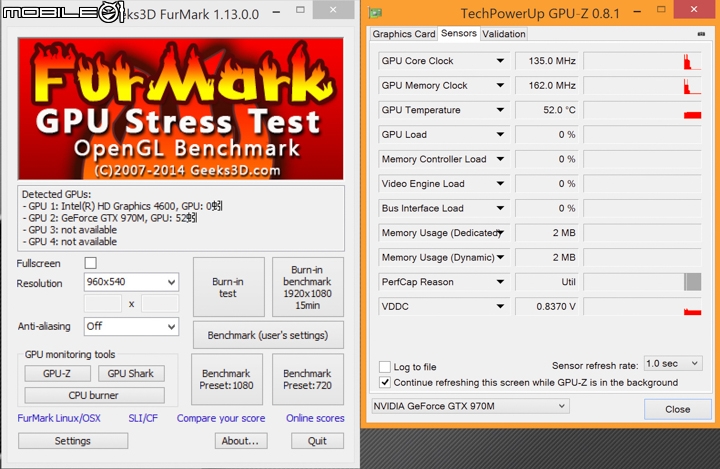Expand the Bus Interface Load dropdown

[x=501, y=208]
